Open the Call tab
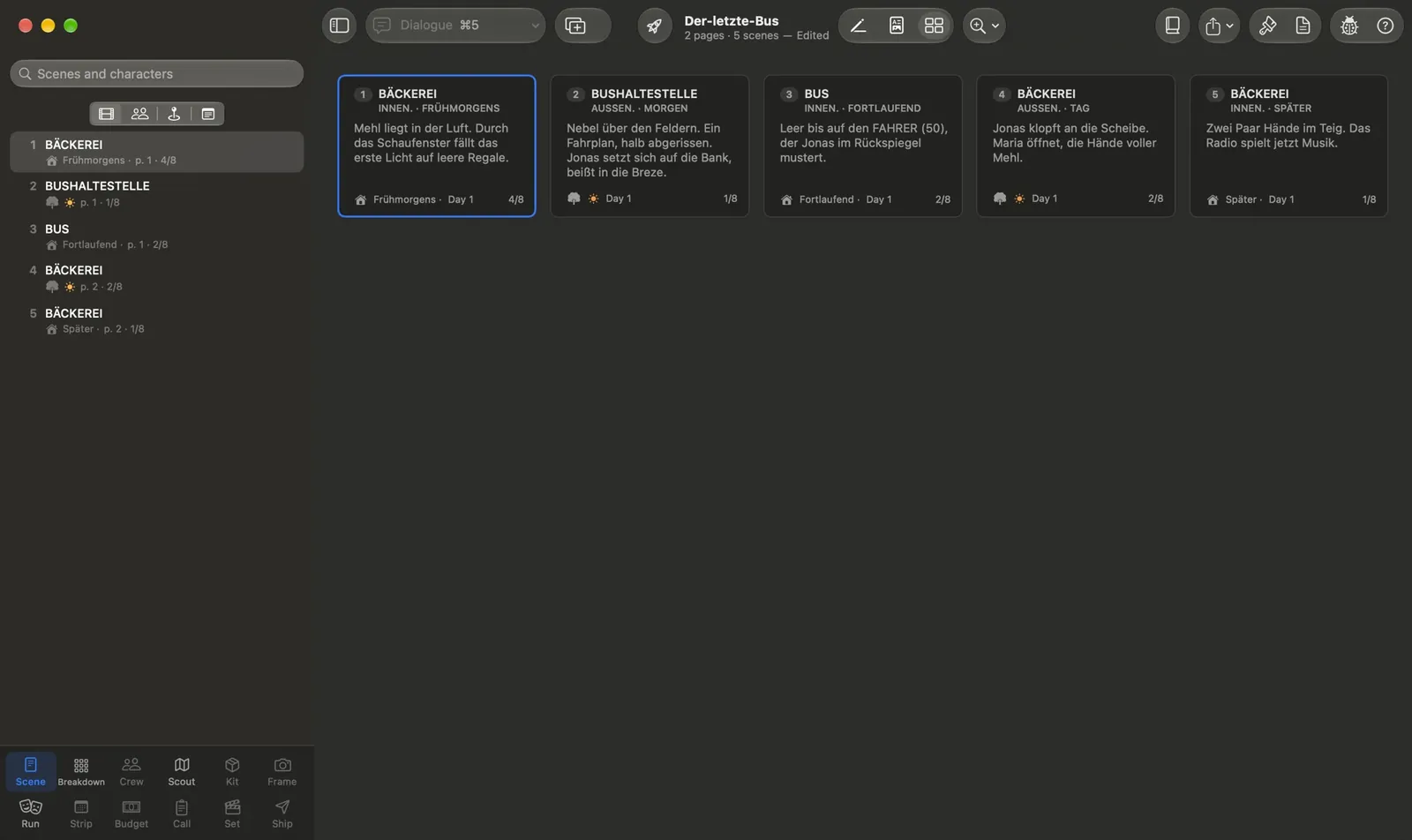 coord(182,814)
